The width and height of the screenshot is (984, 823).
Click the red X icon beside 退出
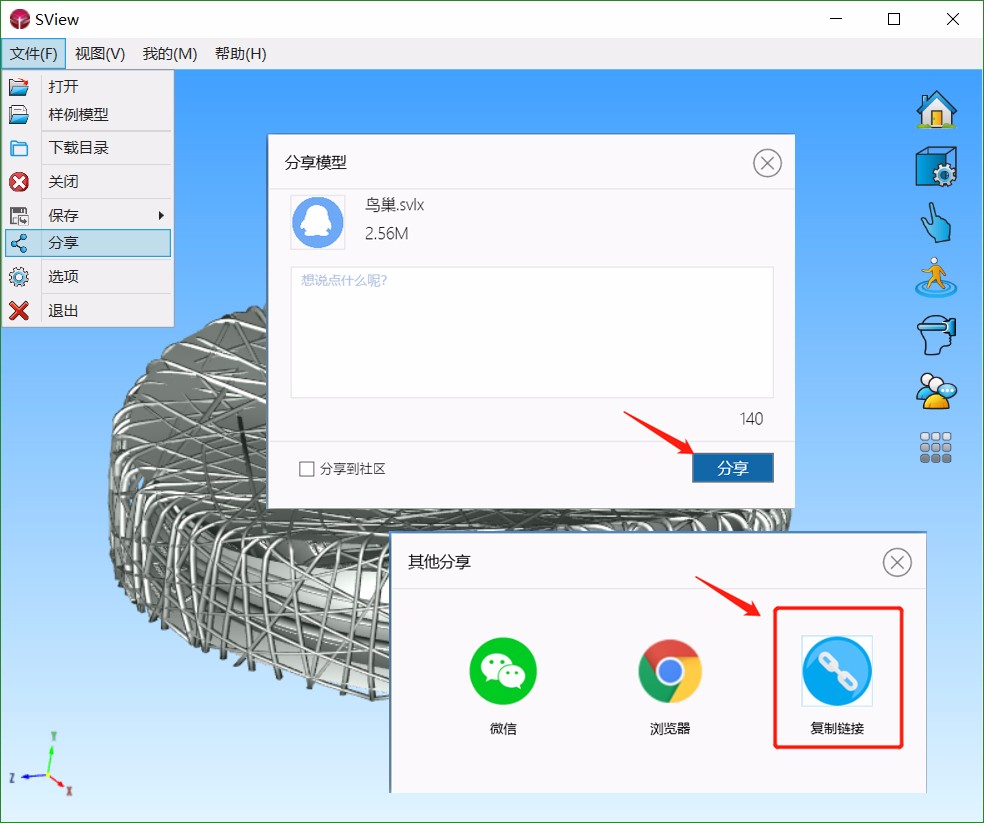[19, 311]
